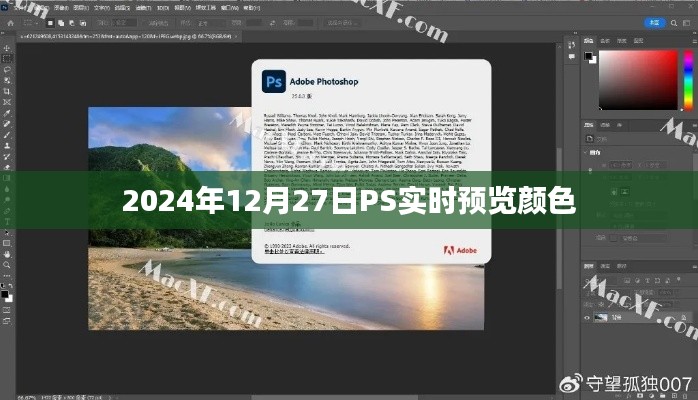Image resolution: width=698 pixels, height=400 pixels.
Task: Select the History Brush tool
Action: (7, 157)
